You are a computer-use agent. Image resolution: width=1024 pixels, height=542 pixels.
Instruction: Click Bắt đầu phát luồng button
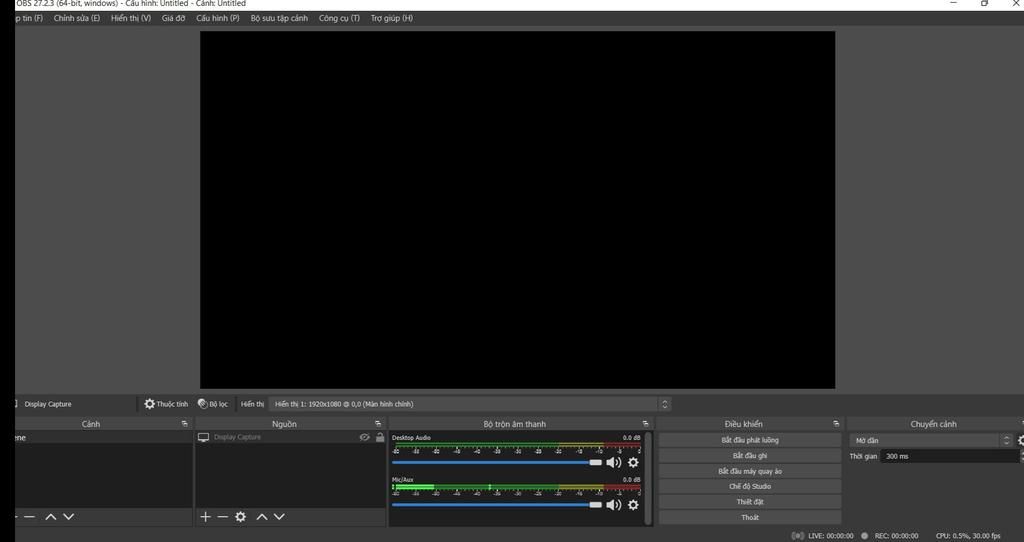(750, 440)
